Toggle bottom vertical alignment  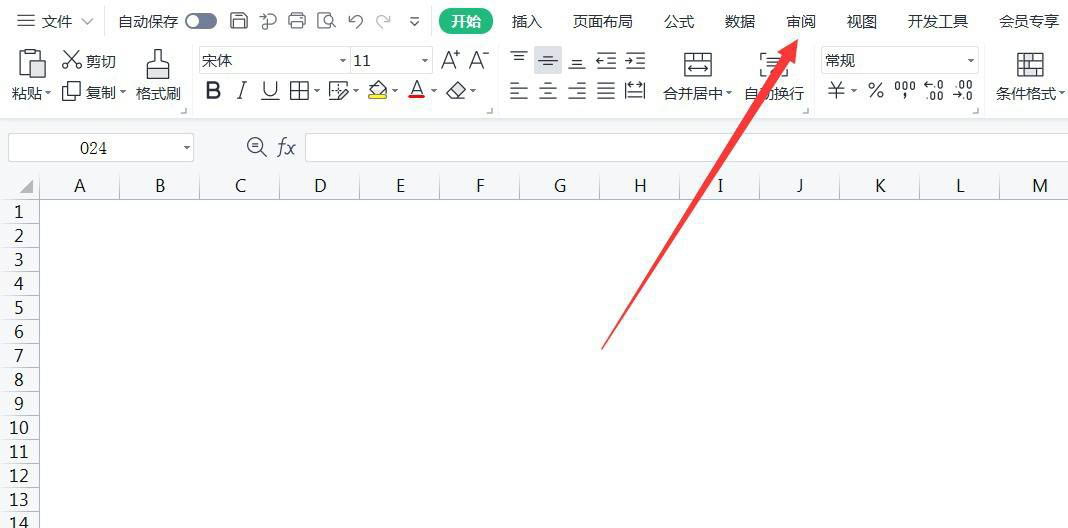[x=577, y=62]
